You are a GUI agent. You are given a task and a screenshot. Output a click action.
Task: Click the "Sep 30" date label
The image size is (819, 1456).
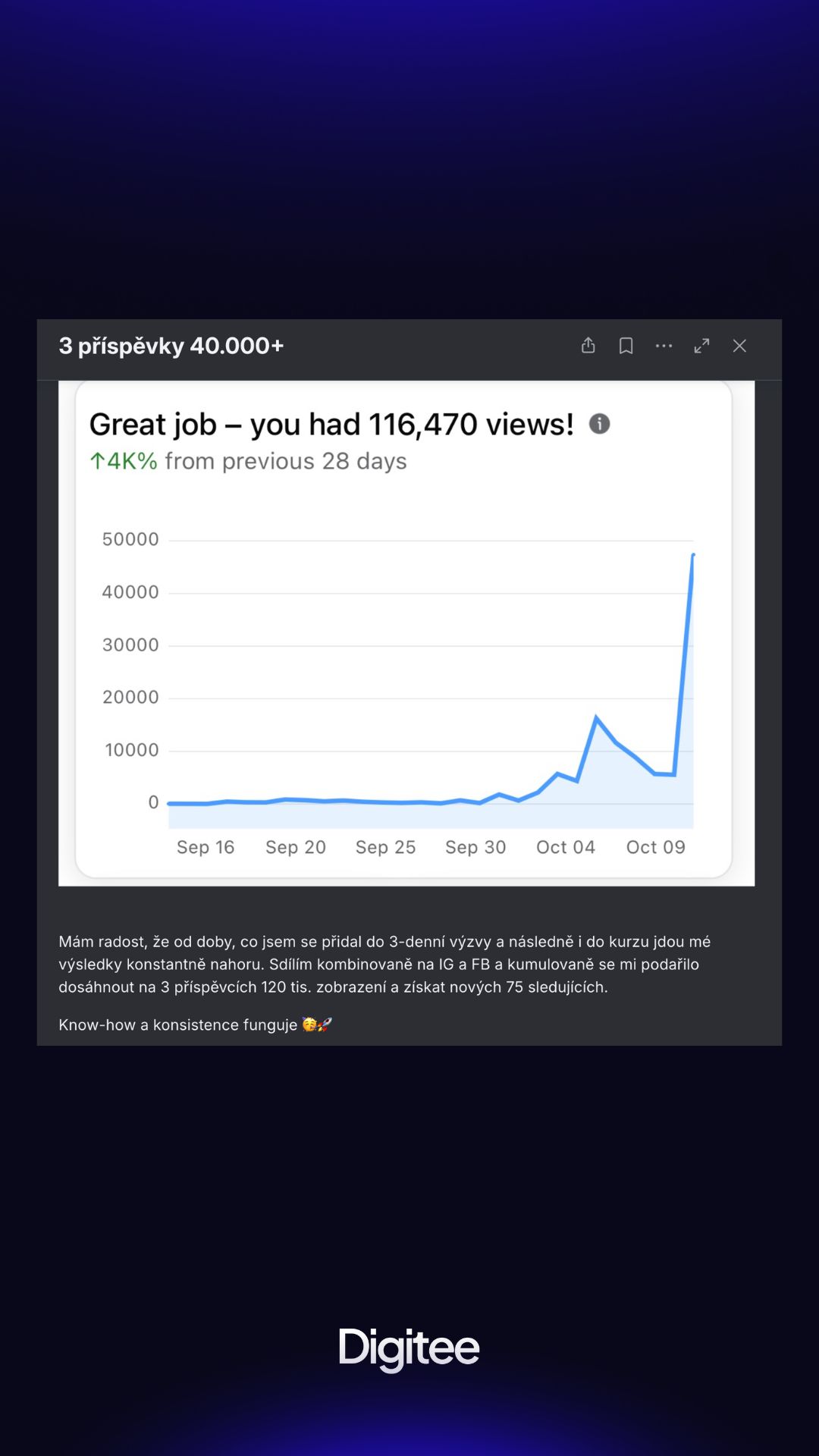pos(475,847)
